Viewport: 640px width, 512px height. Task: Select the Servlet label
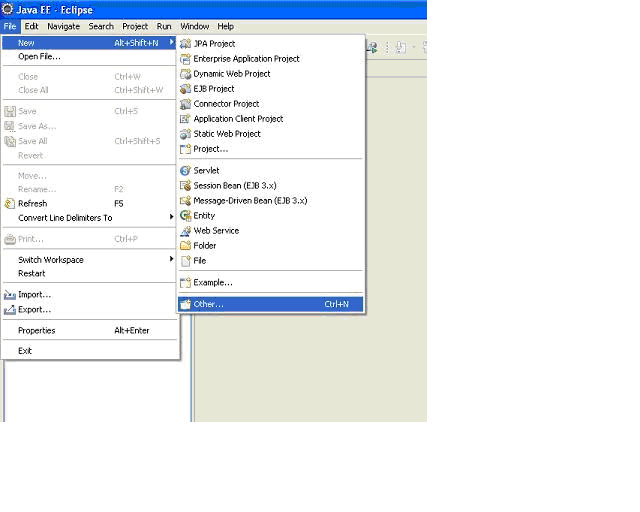[207, 171]
